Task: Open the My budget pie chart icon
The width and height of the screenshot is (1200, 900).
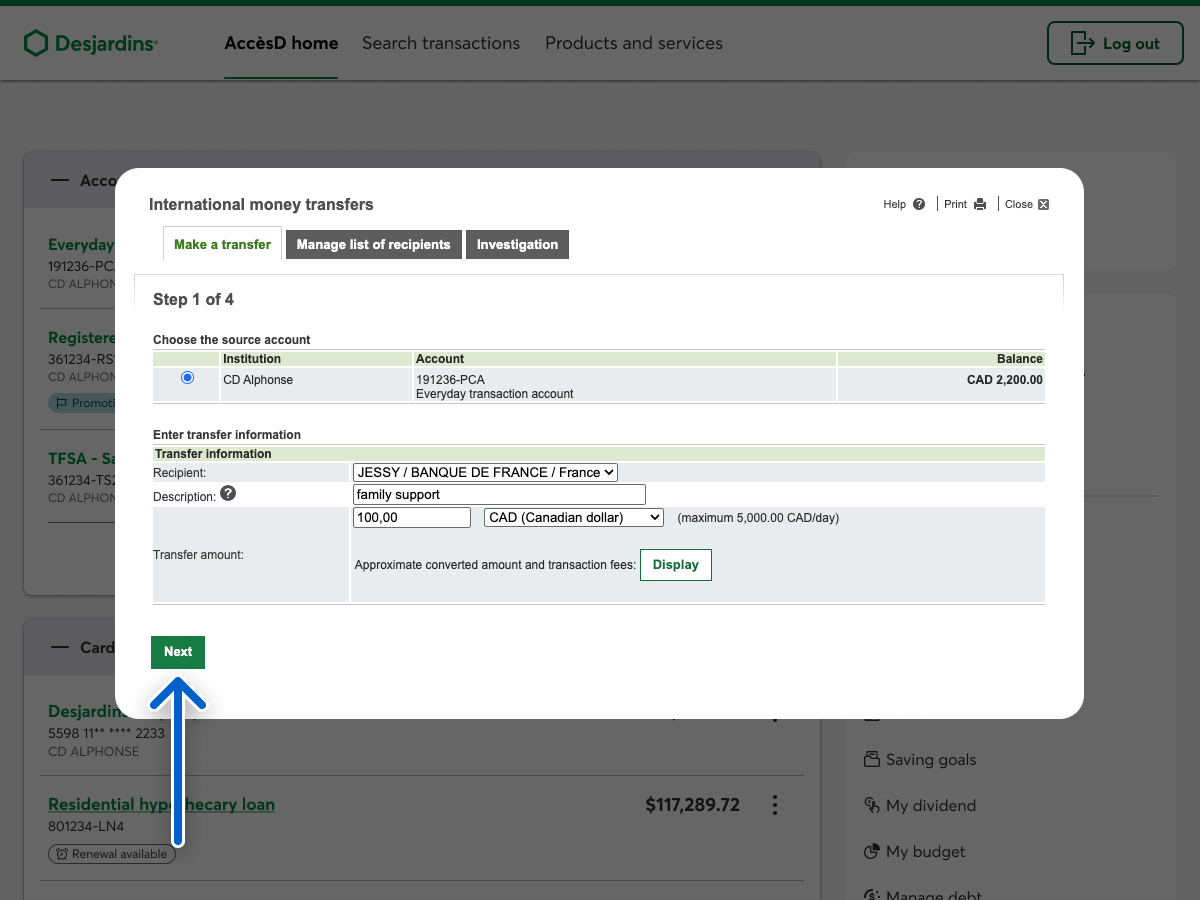Action: (872, 852)
